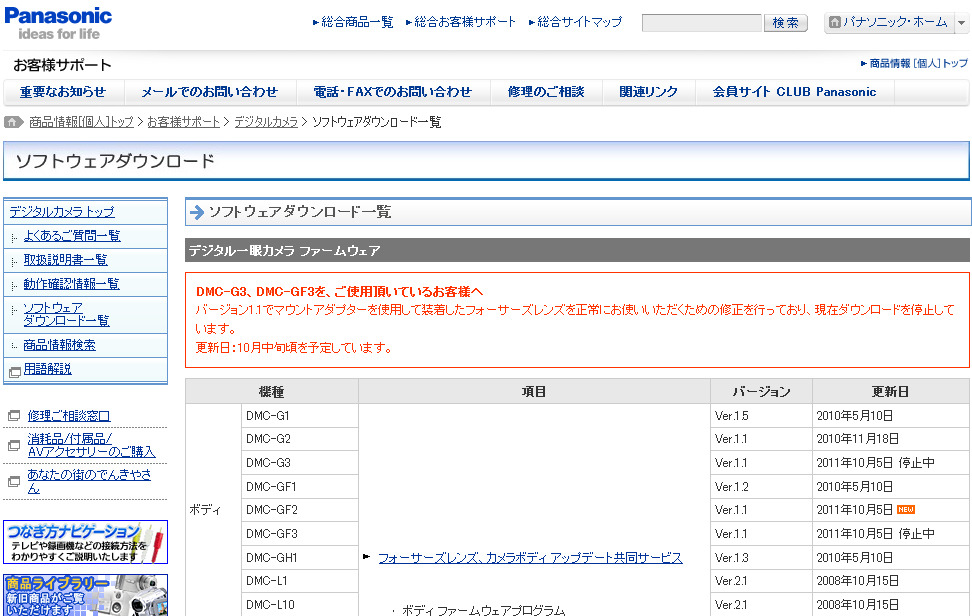This screenshot has height=616, width=972.
Task: Open the 消耗品/付属品/AVアクセサリーのご購入 link
Action: click(x=91, y=446)
